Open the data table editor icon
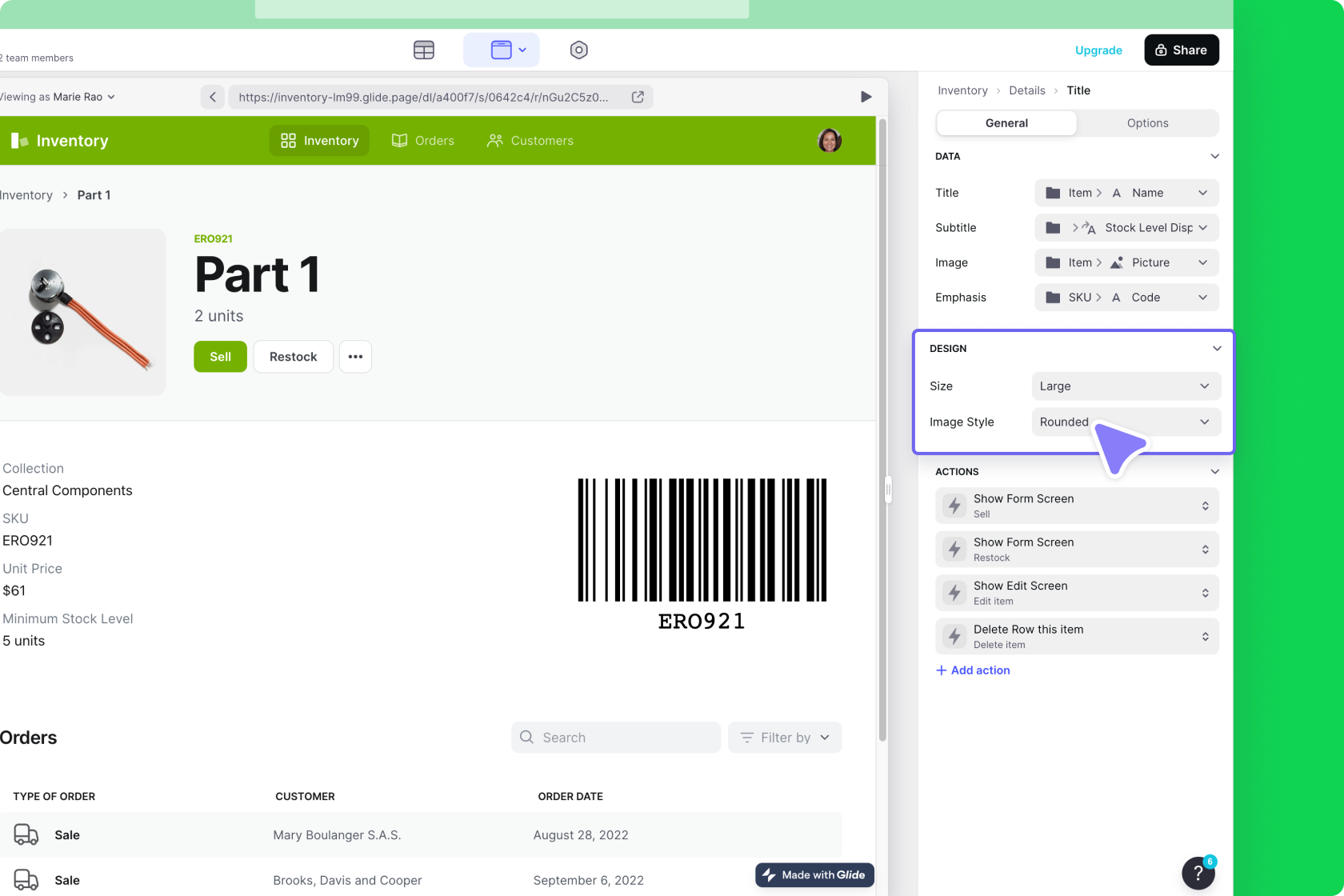This screenshot has width=1344, height=896. point(424,50)
